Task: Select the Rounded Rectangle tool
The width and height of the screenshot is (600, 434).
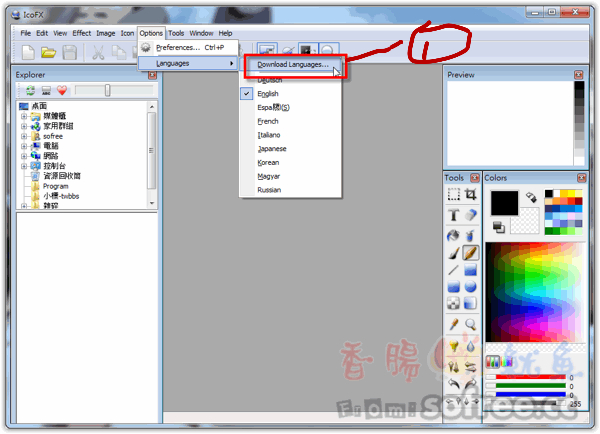Action: click(454, 287)
